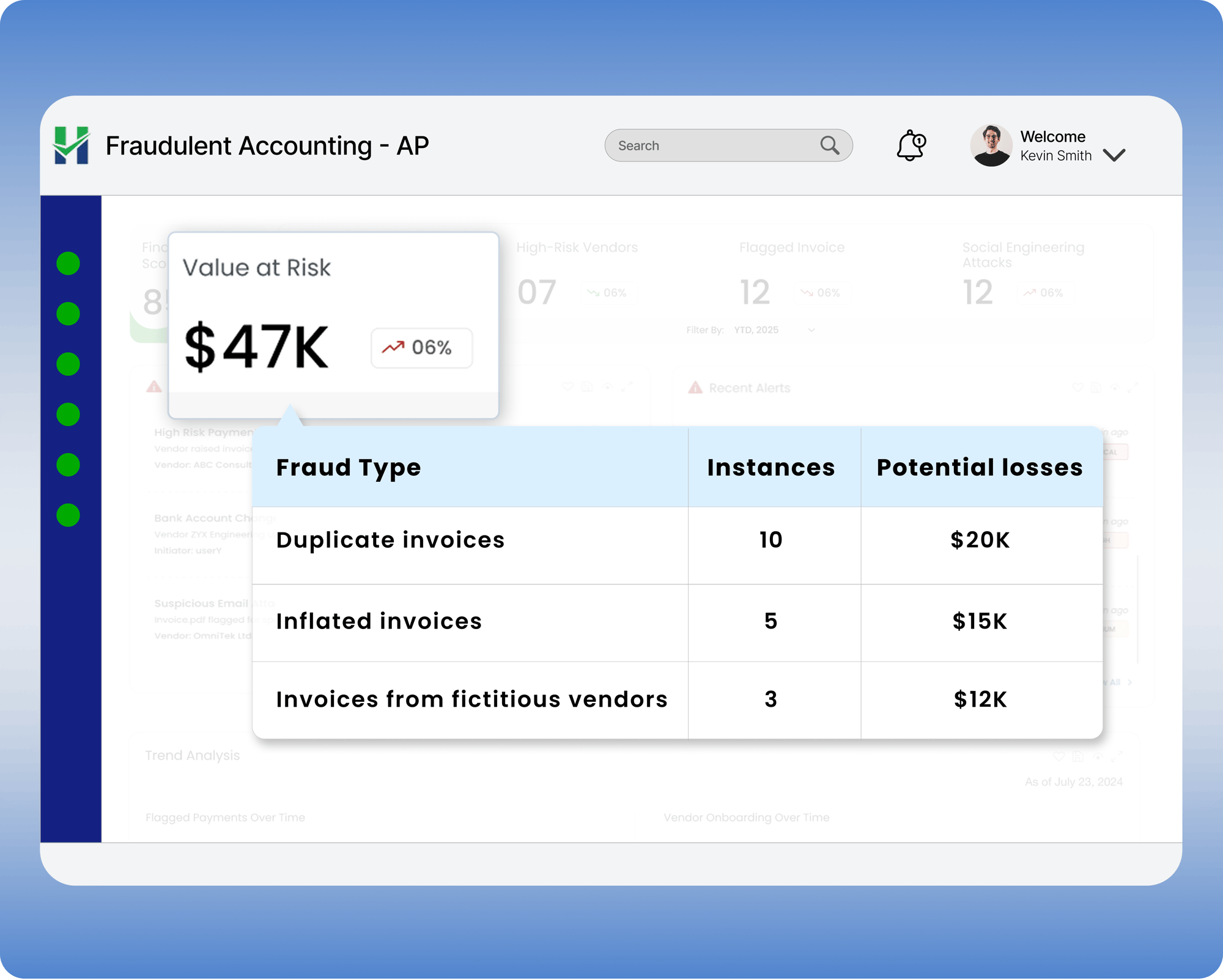
Task: Click the green and blue app logo
Action: (72, 146)
